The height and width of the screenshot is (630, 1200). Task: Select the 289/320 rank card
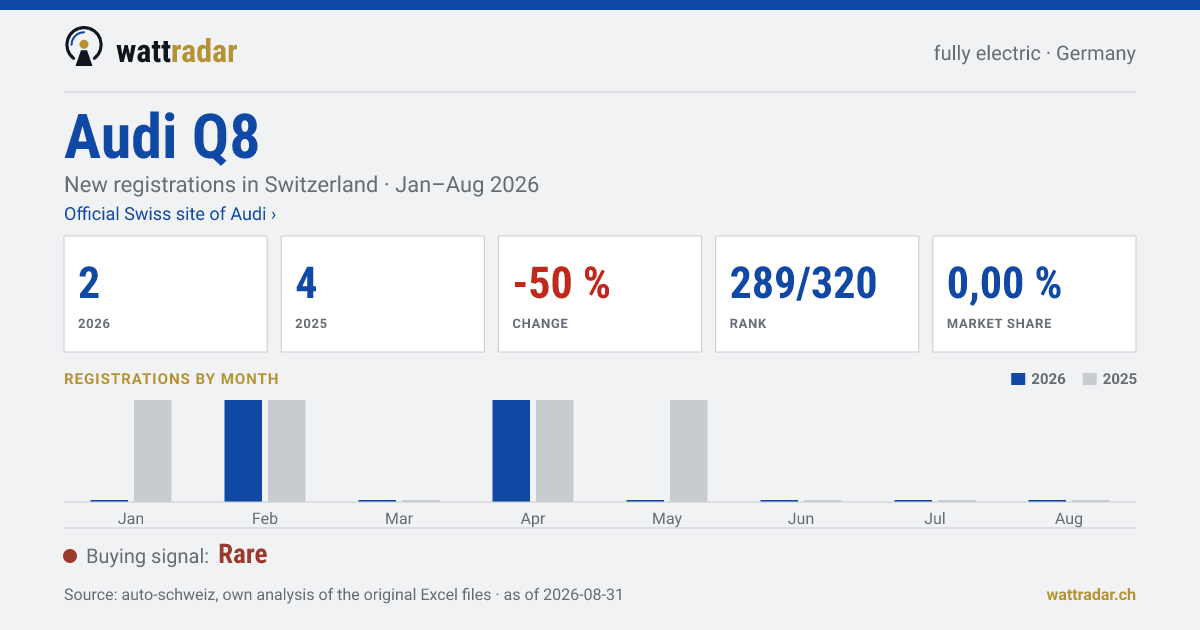tap(817, 294)
